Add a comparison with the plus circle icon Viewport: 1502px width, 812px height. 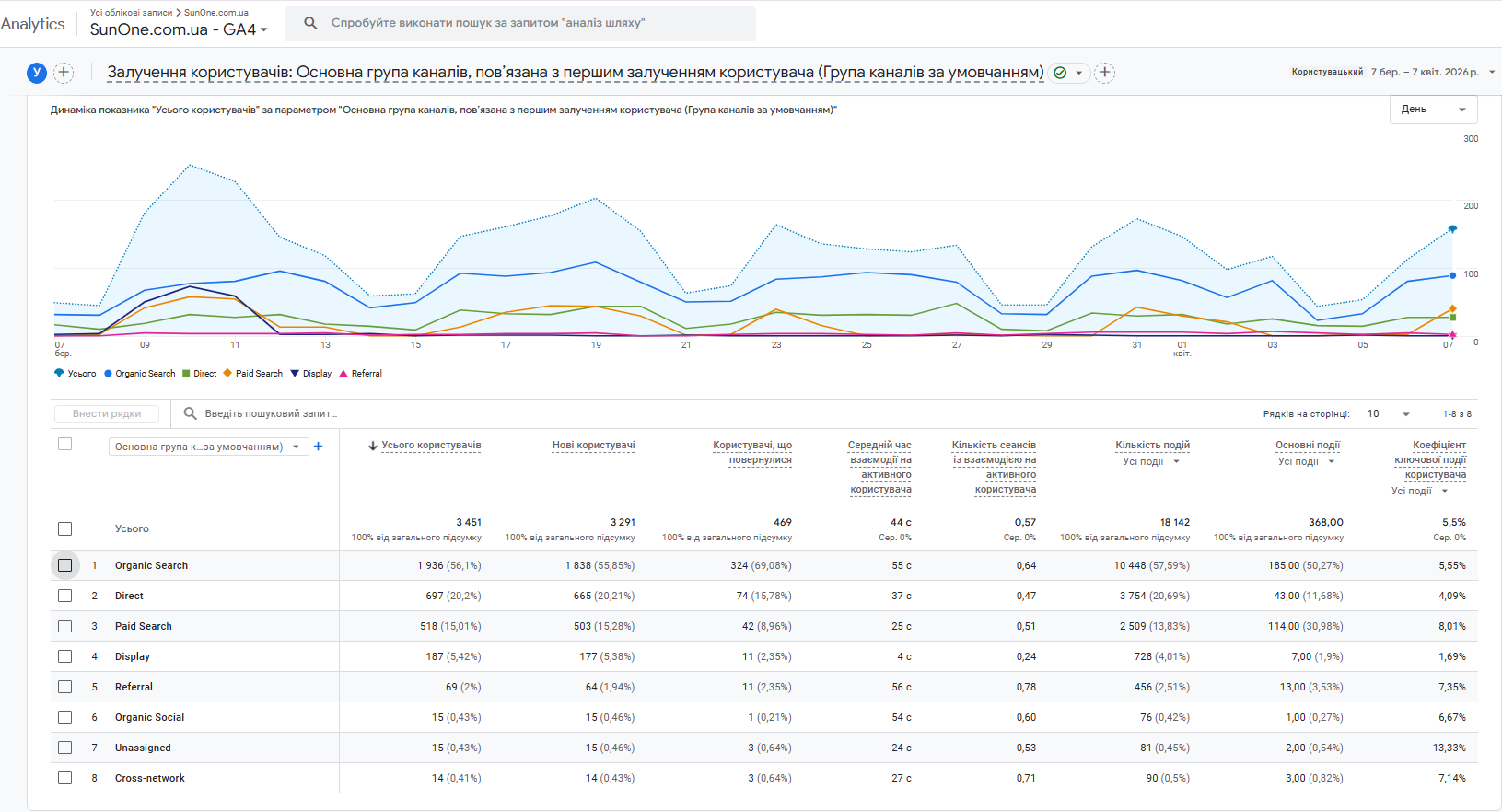[x=64, y=73]
